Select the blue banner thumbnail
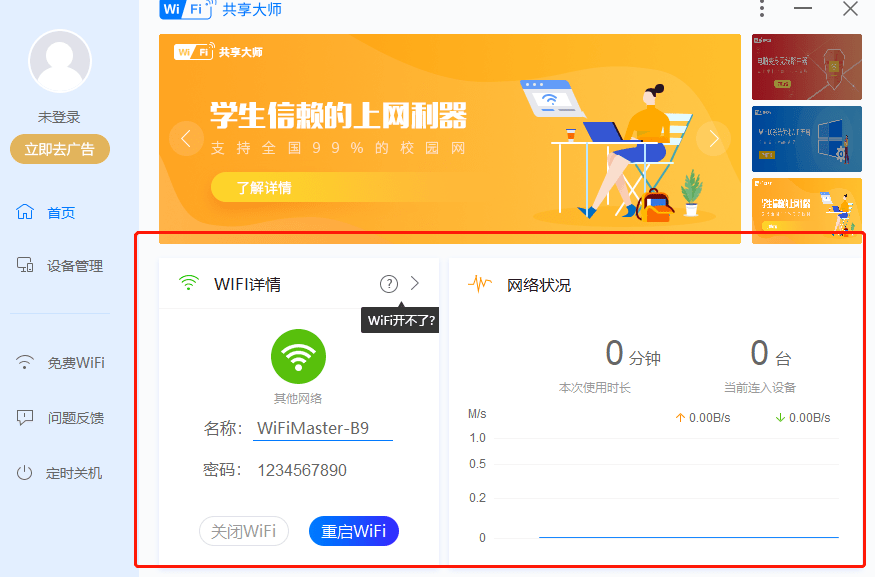This screenshot has height=577, width=875. click(x=807, y=139)
